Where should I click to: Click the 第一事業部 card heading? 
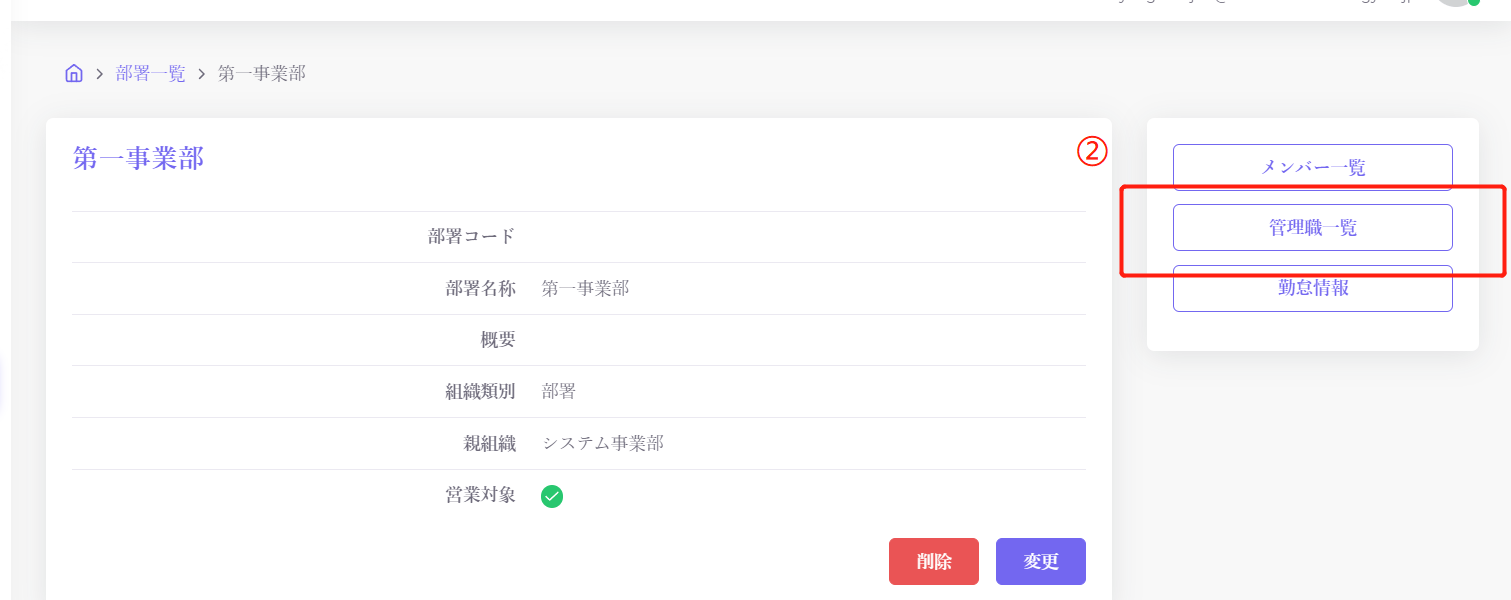(138, 158)
